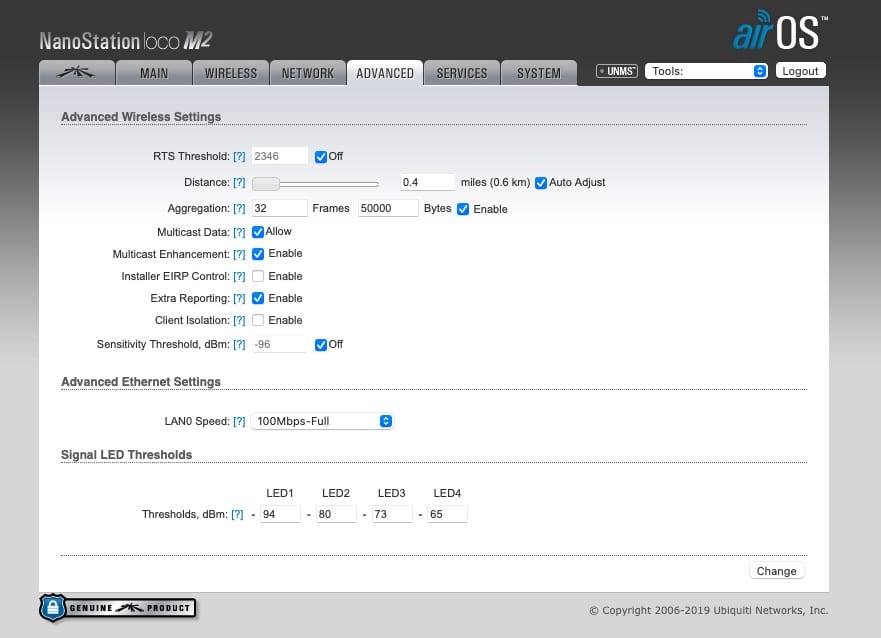Open Installer EIRP Control help [?]
This screenshot has width=881, height=638.
pos(239,276)
